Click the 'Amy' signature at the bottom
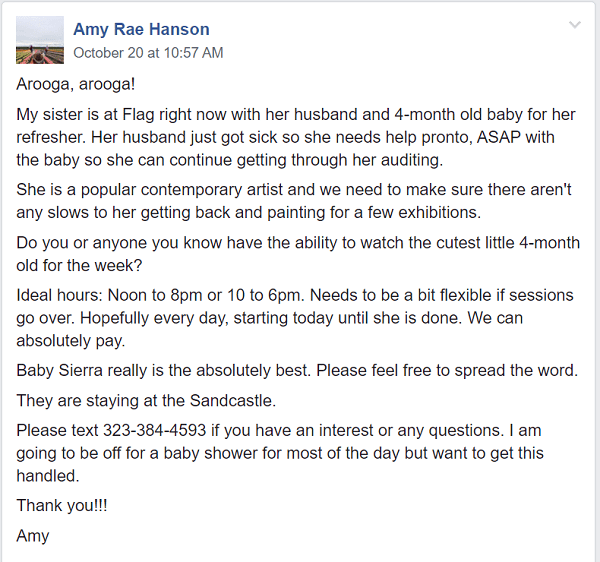 click(33, 536)
